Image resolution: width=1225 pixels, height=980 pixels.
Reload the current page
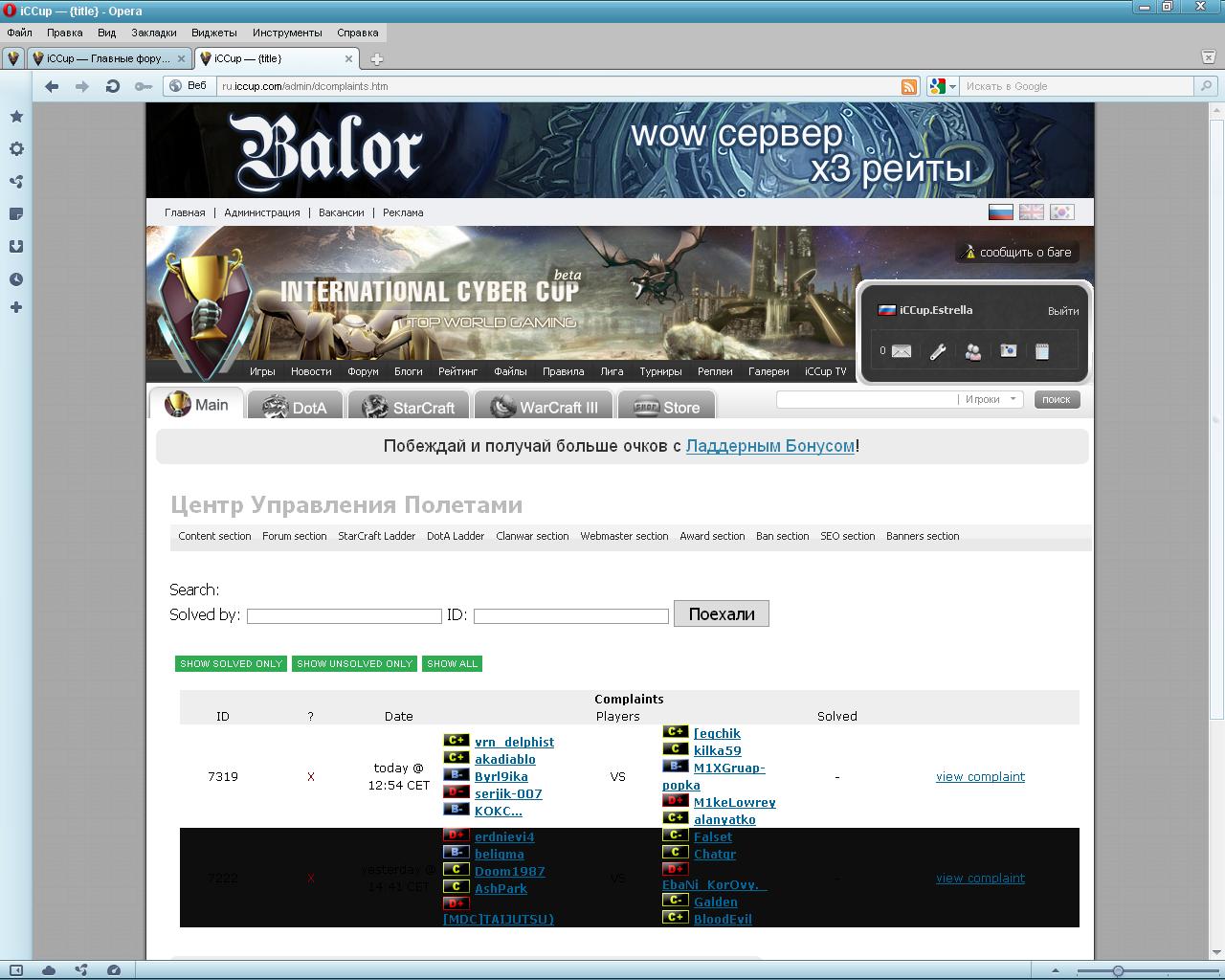[113, 86]
